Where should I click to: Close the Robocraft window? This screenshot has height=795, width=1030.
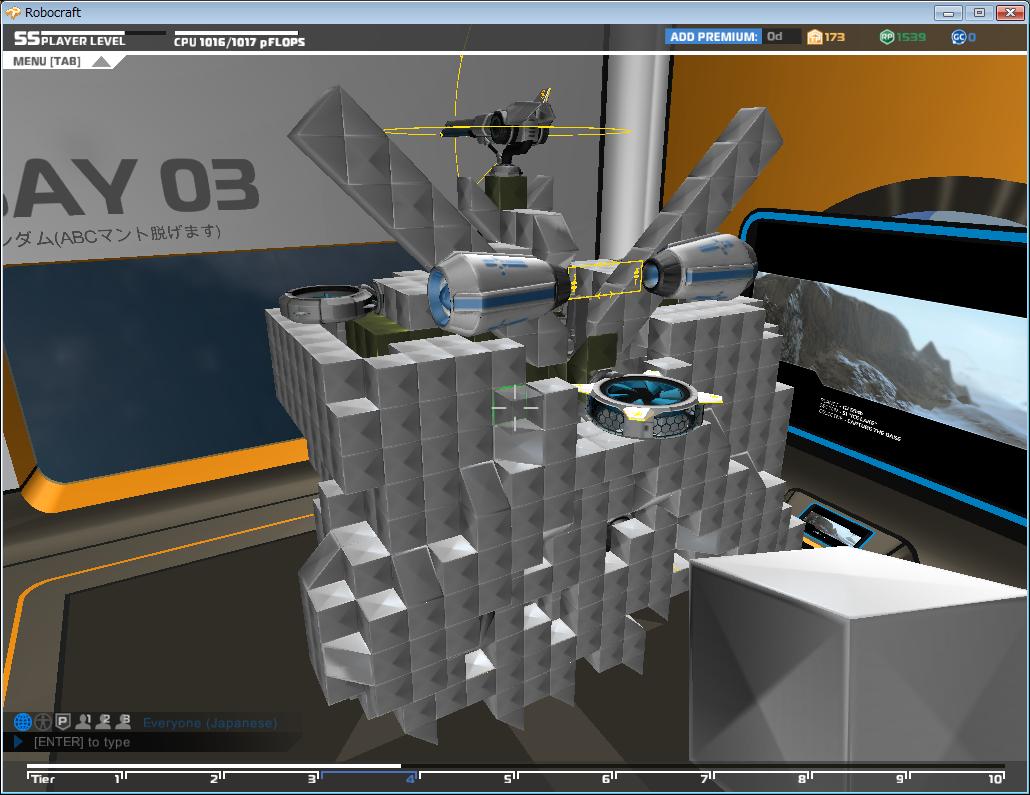1010,12
